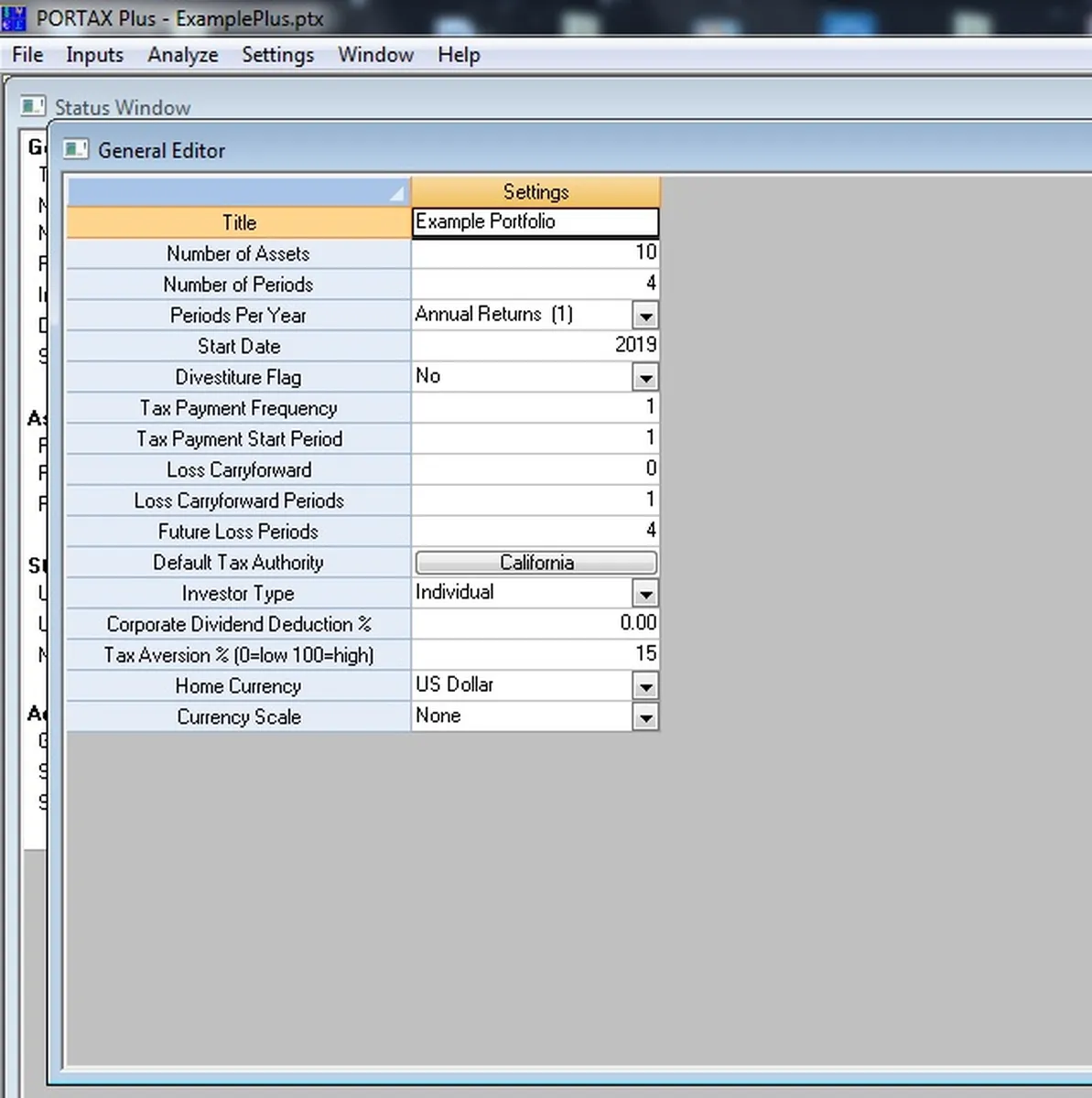The image size is (1092, 1098).
Task: Select the Tax Aversion % value 15
Action: pyautogui.click(x=535, y=655)
